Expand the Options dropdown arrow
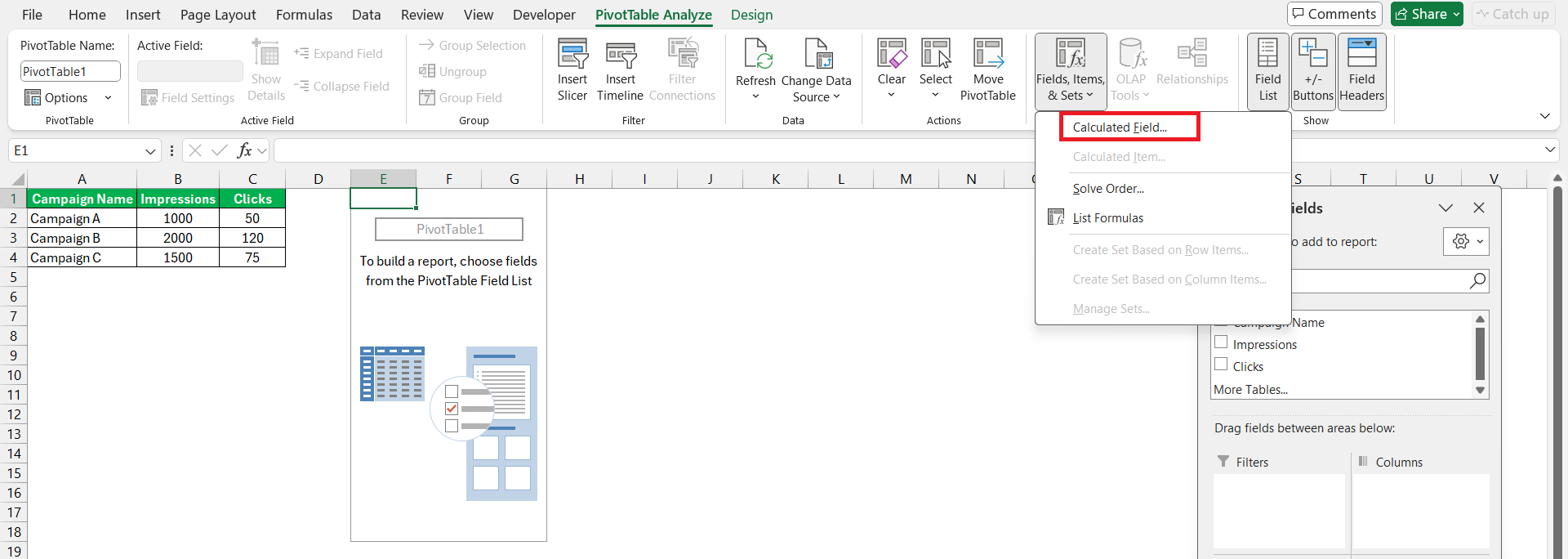Screen dimensions: 1568x559 (x=108, y=97)
